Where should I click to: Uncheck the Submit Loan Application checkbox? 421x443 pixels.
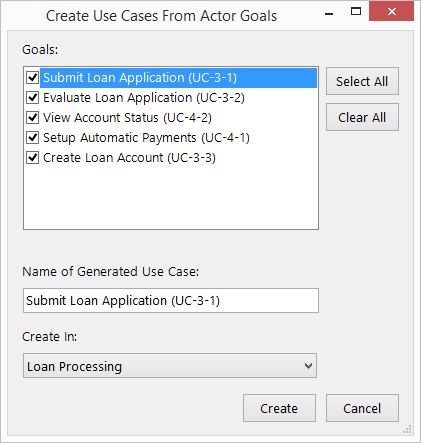point(32,78)
